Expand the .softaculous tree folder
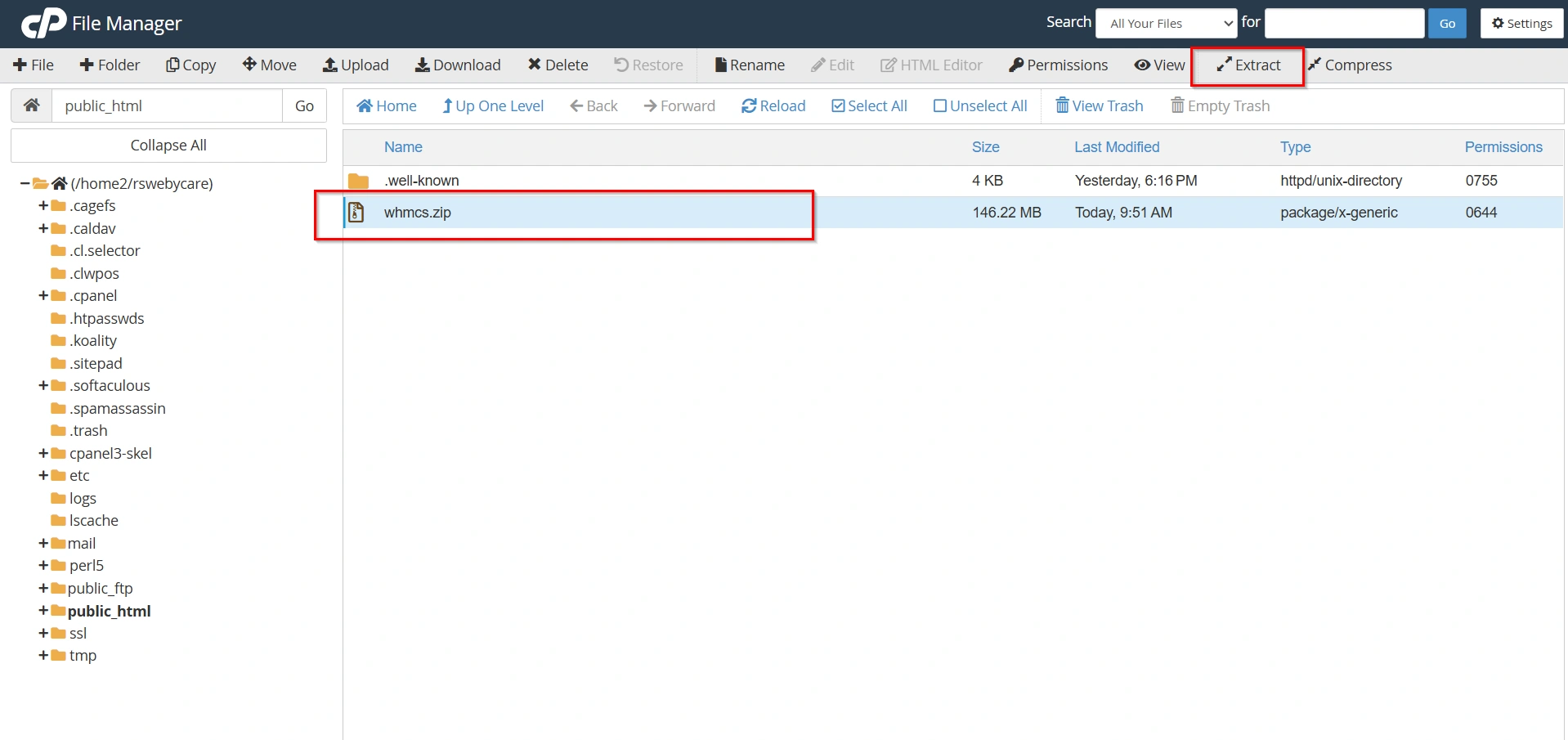The image size is (1568, 740). (43, 385)
